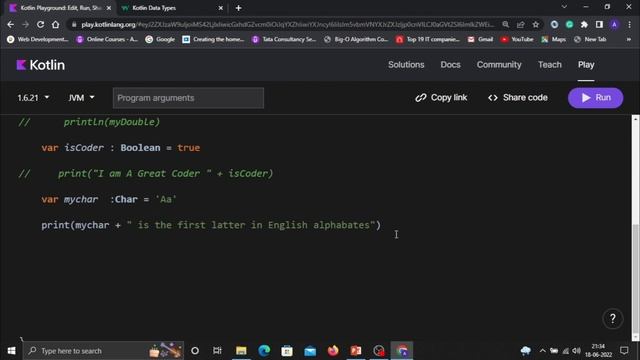Select the Play menu item
Viewport: 640px width, 360px height.
coord(586,65)
